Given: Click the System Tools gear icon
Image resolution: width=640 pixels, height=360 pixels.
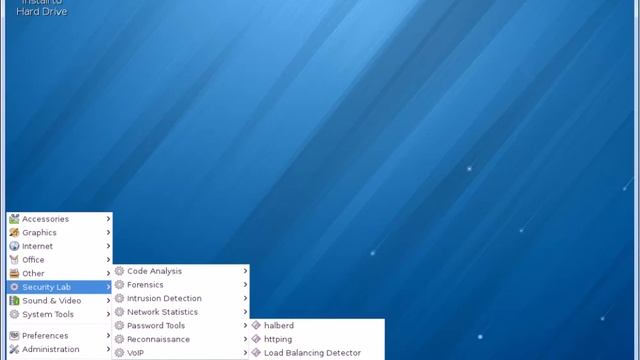Looking at the screenshot, I should point(14,314).
